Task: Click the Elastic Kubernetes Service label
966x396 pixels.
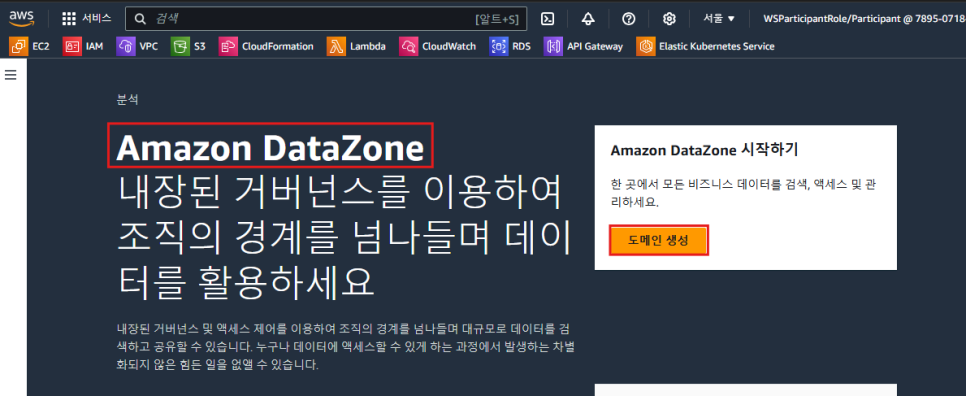Action: pos(716,46)
